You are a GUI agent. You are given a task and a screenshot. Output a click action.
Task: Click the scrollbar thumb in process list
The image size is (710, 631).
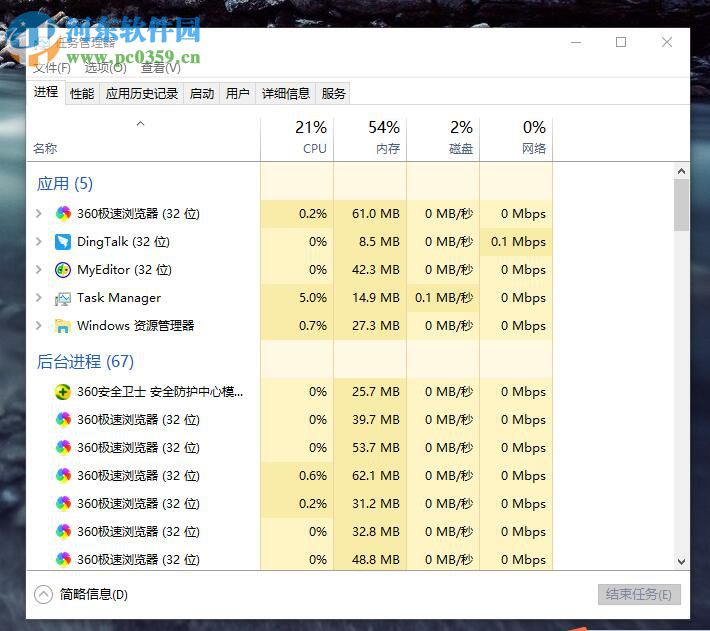point(681,205)
